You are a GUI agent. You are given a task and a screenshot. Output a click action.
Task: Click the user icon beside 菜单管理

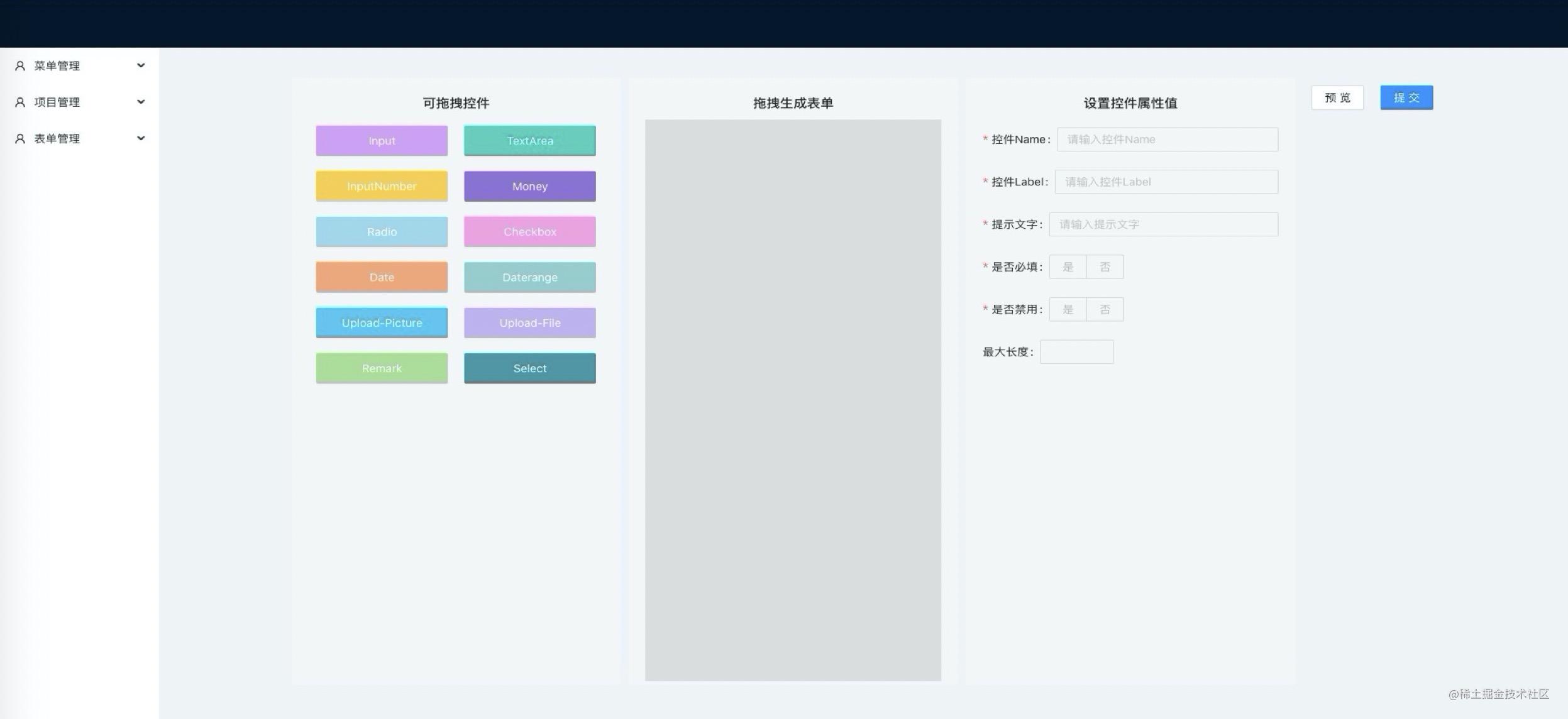coord(20,66)
